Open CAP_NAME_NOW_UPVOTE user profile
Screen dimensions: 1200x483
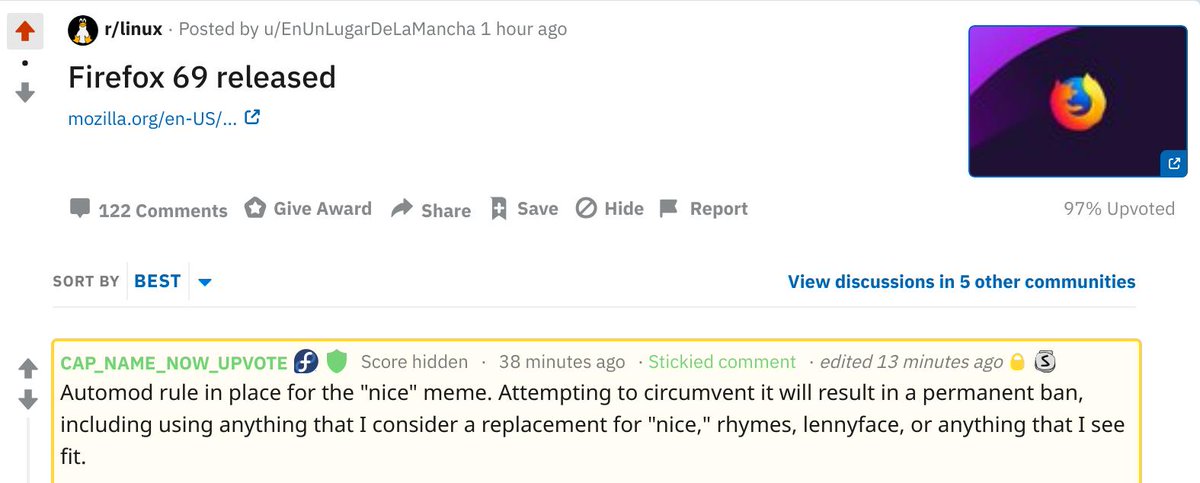174,362
